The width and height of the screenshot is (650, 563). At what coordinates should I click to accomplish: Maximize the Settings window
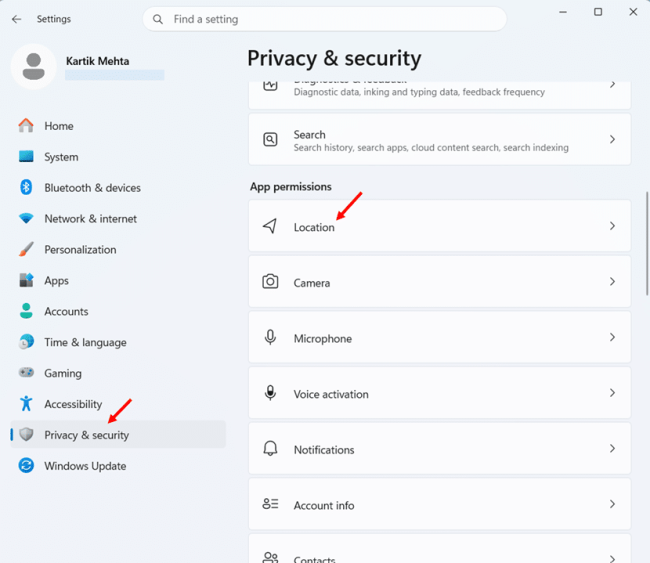598,12
